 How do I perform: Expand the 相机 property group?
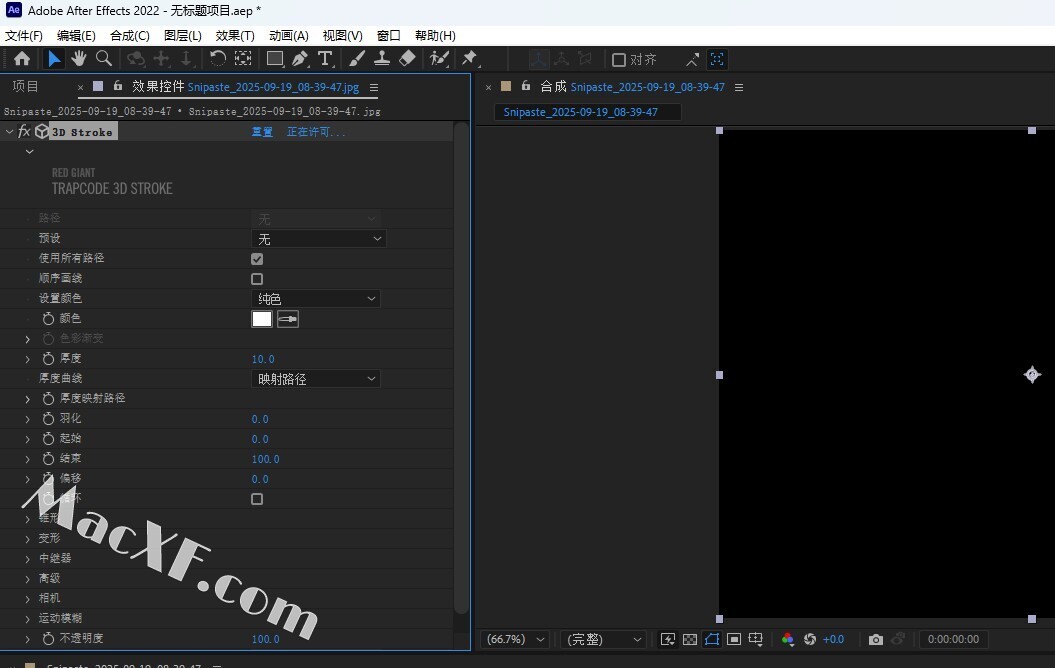coord(28,598)
